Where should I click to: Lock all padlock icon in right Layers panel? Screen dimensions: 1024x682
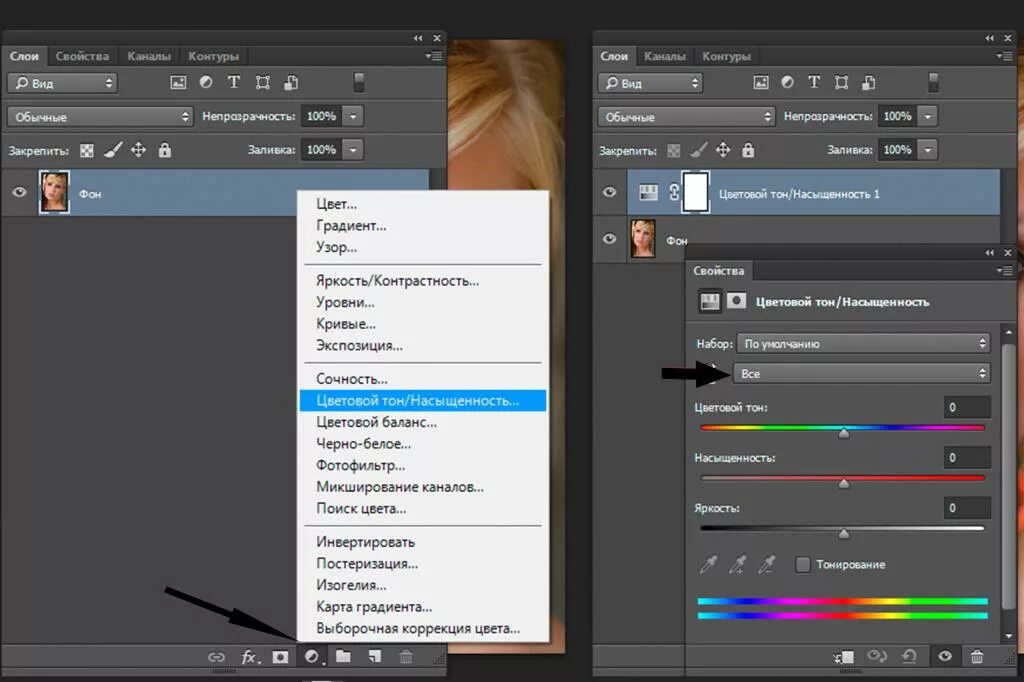click(x=748, y=150)
